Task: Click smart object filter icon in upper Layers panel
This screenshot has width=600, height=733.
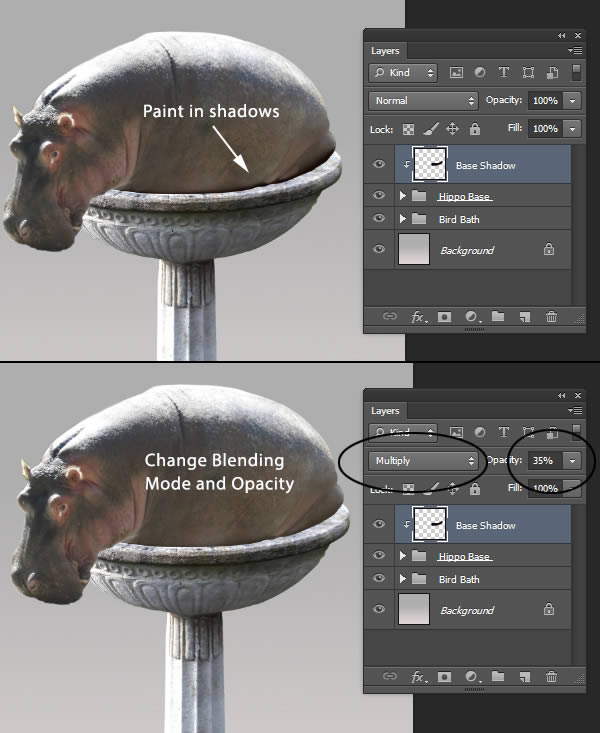Action: (552, 72)
